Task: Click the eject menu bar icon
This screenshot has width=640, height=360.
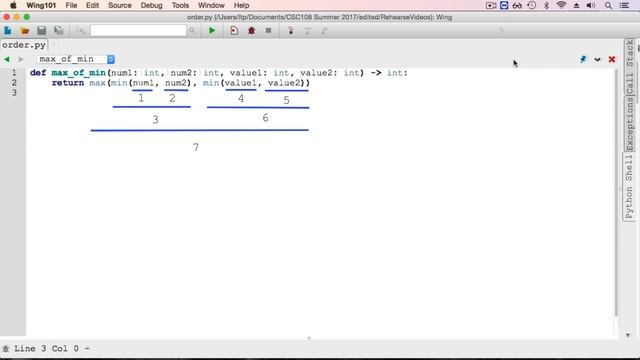Action: pyautogui.click(x=576, y=5)
